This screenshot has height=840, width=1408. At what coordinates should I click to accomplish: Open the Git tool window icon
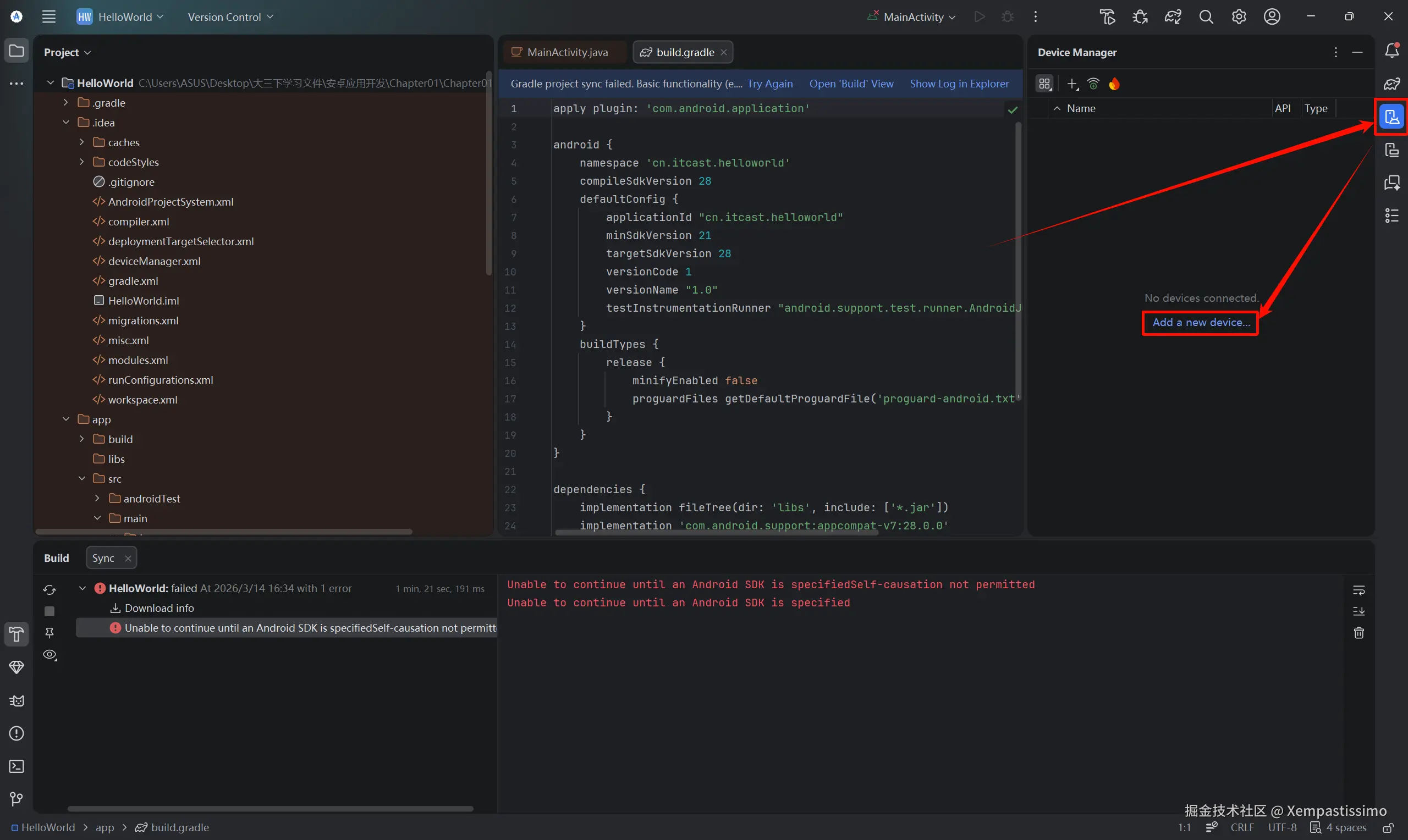tap(16, 799)
